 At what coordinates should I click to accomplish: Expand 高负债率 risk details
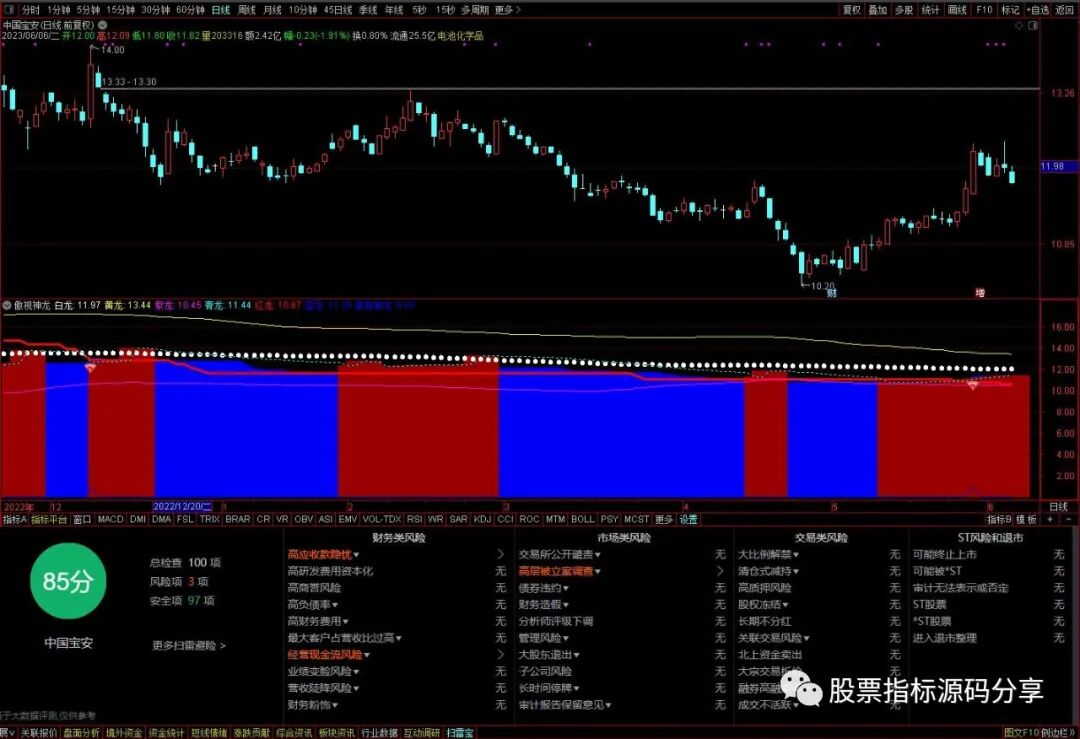tap(313, 605)
